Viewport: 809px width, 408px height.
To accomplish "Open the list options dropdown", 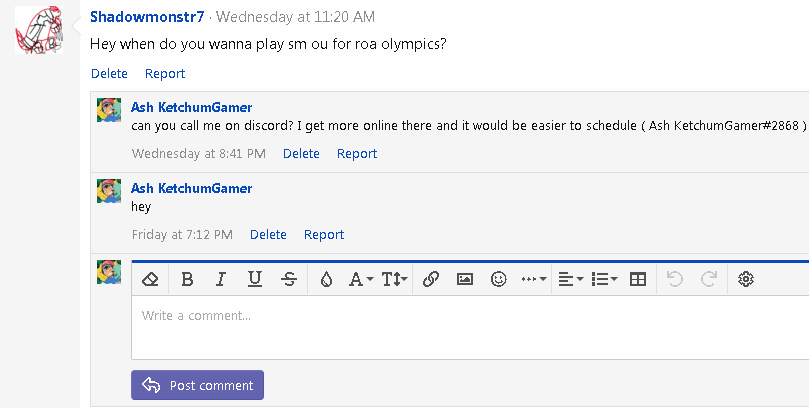I will pyautogui.click(x=604, y=280).
